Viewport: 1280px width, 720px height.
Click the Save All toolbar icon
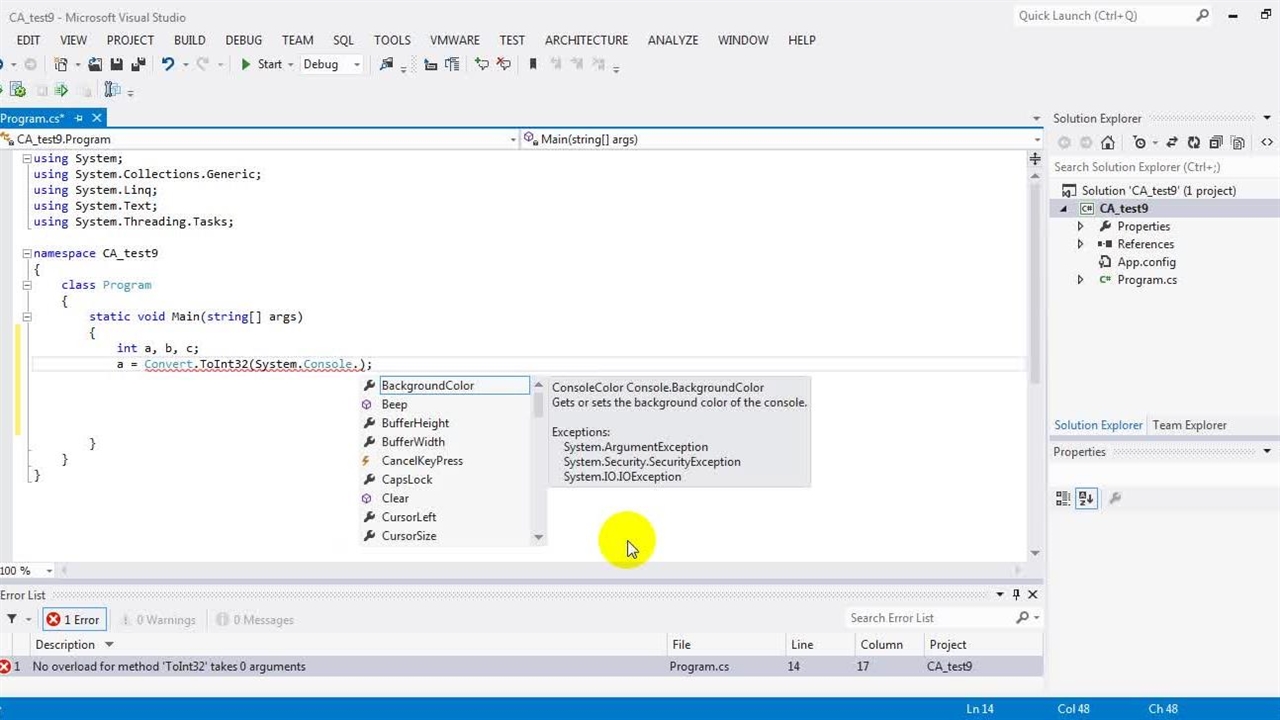(x=138, y=64)
